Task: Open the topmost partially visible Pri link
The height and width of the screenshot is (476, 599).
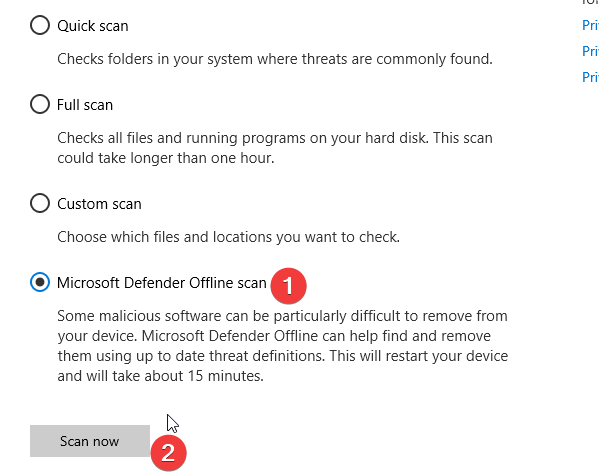Action: click(x=590, y=25)
